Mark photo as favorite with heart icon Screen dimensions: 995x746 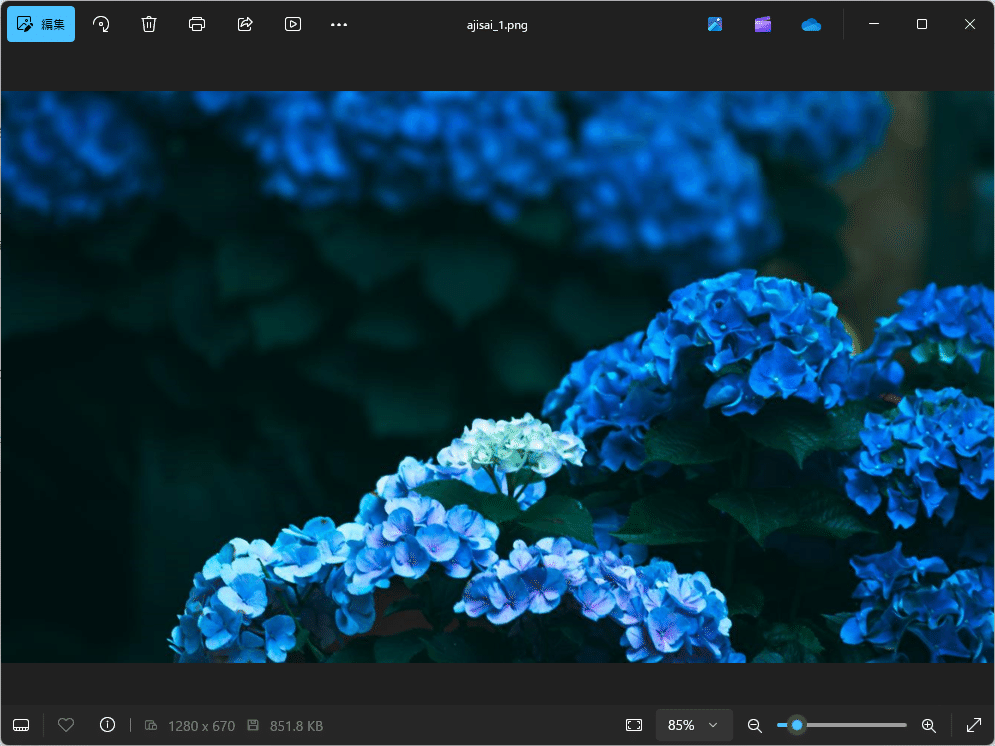pyautogui.click(x=66, y=724)
